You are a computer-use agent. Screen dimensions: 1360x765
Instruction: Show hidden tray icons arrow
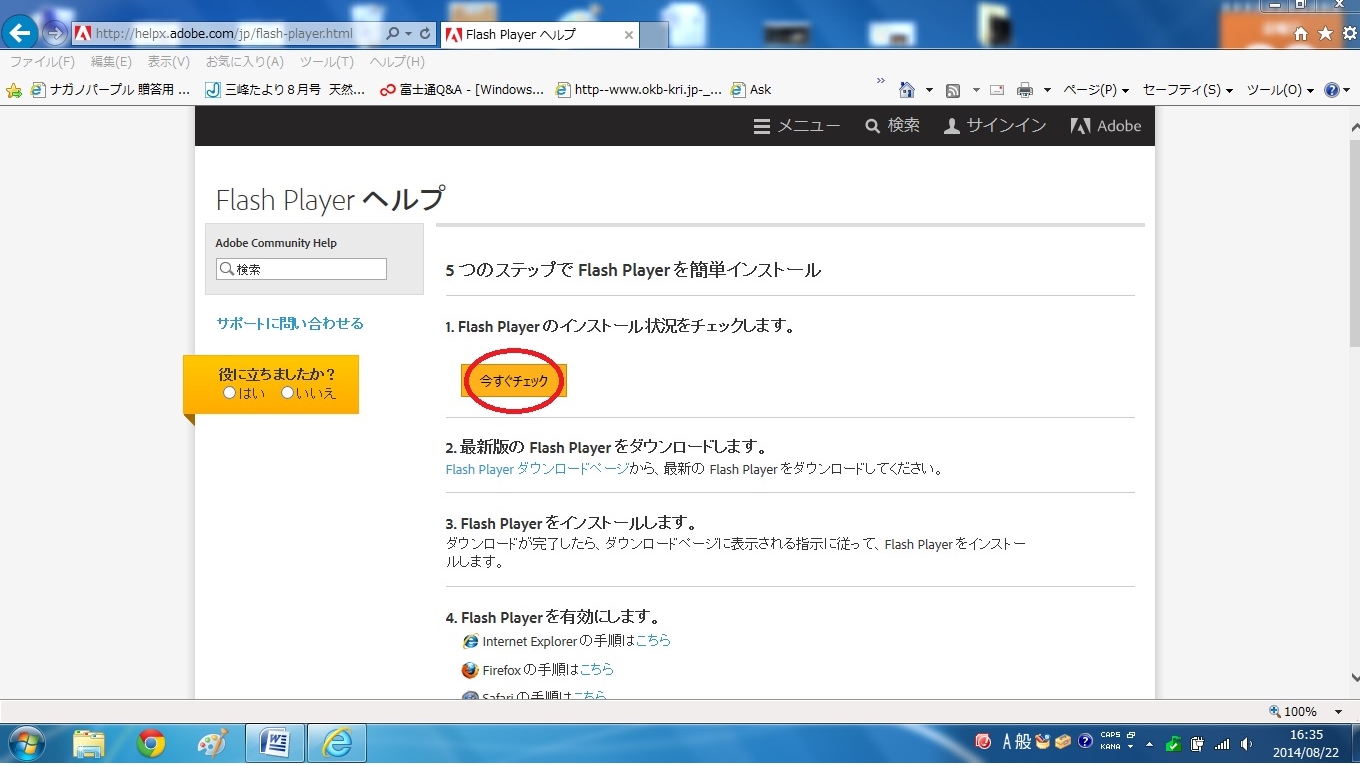click(x=1149, y=744)
